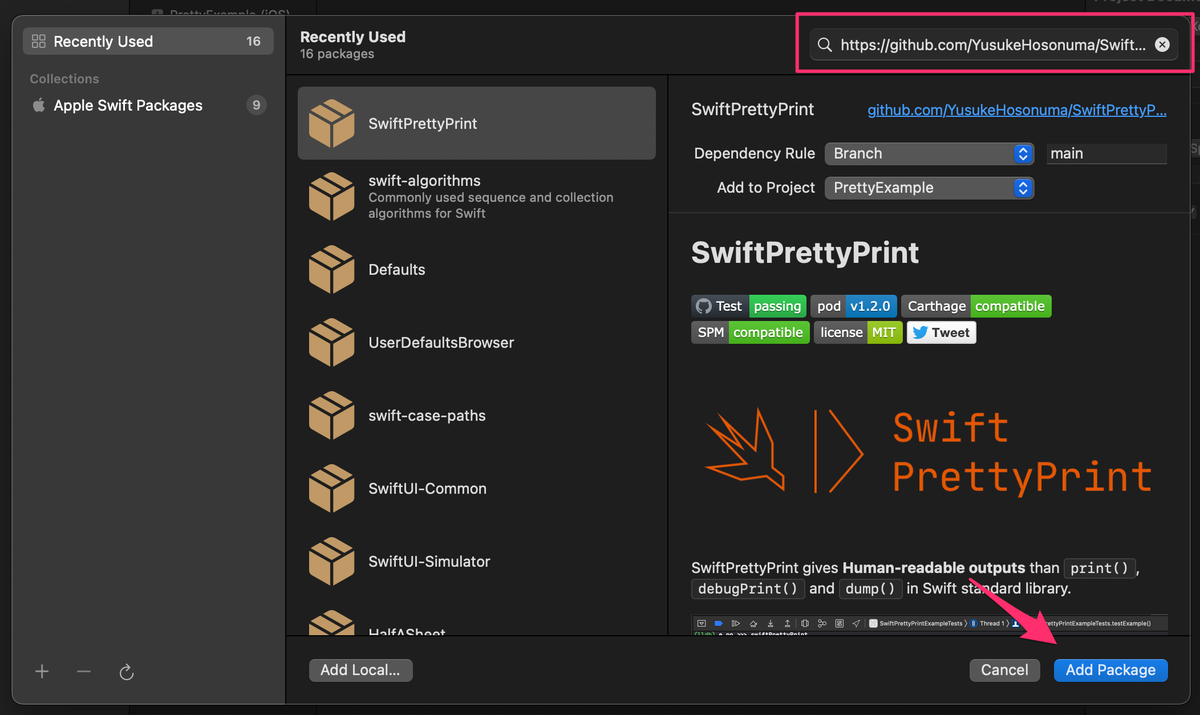This screenshot has height=715, width=1200.
Task: Click the Tweet button badge
Action: click(x=941, y=332)
